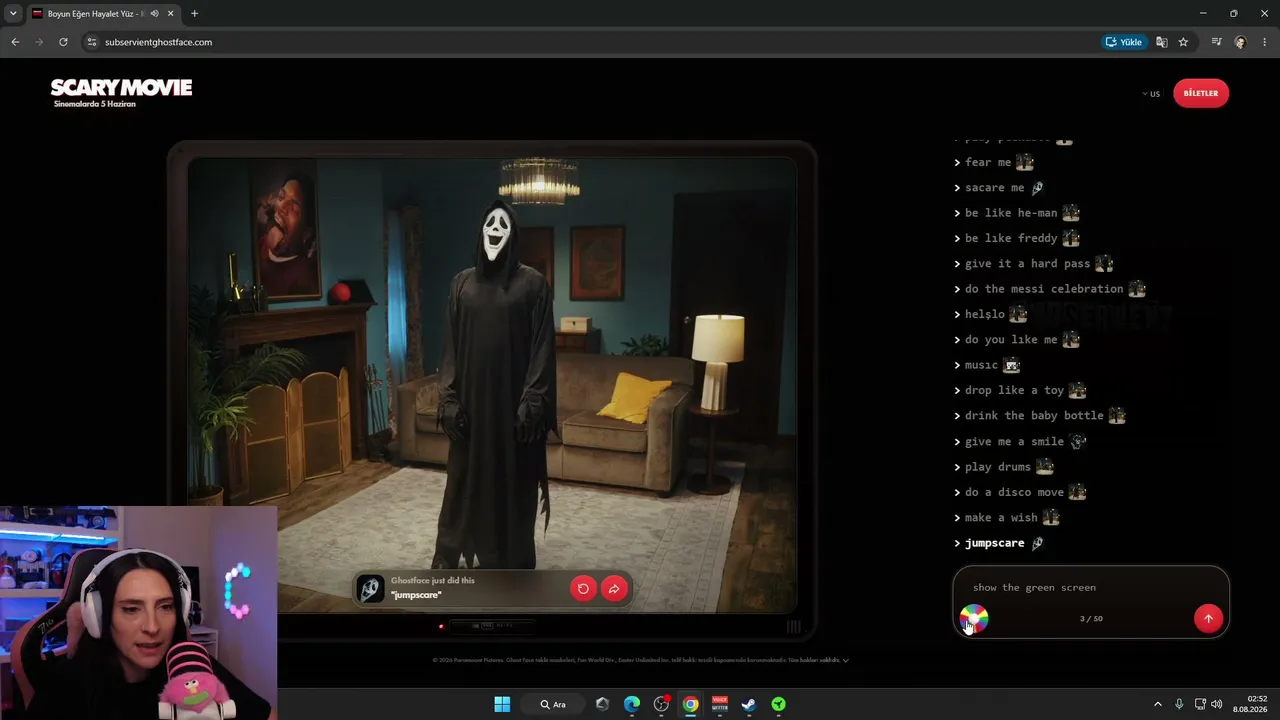Viewport: 1280px width, 720px height.
Task: Select the 'give it a hard pass' command
Action: 1027,264
